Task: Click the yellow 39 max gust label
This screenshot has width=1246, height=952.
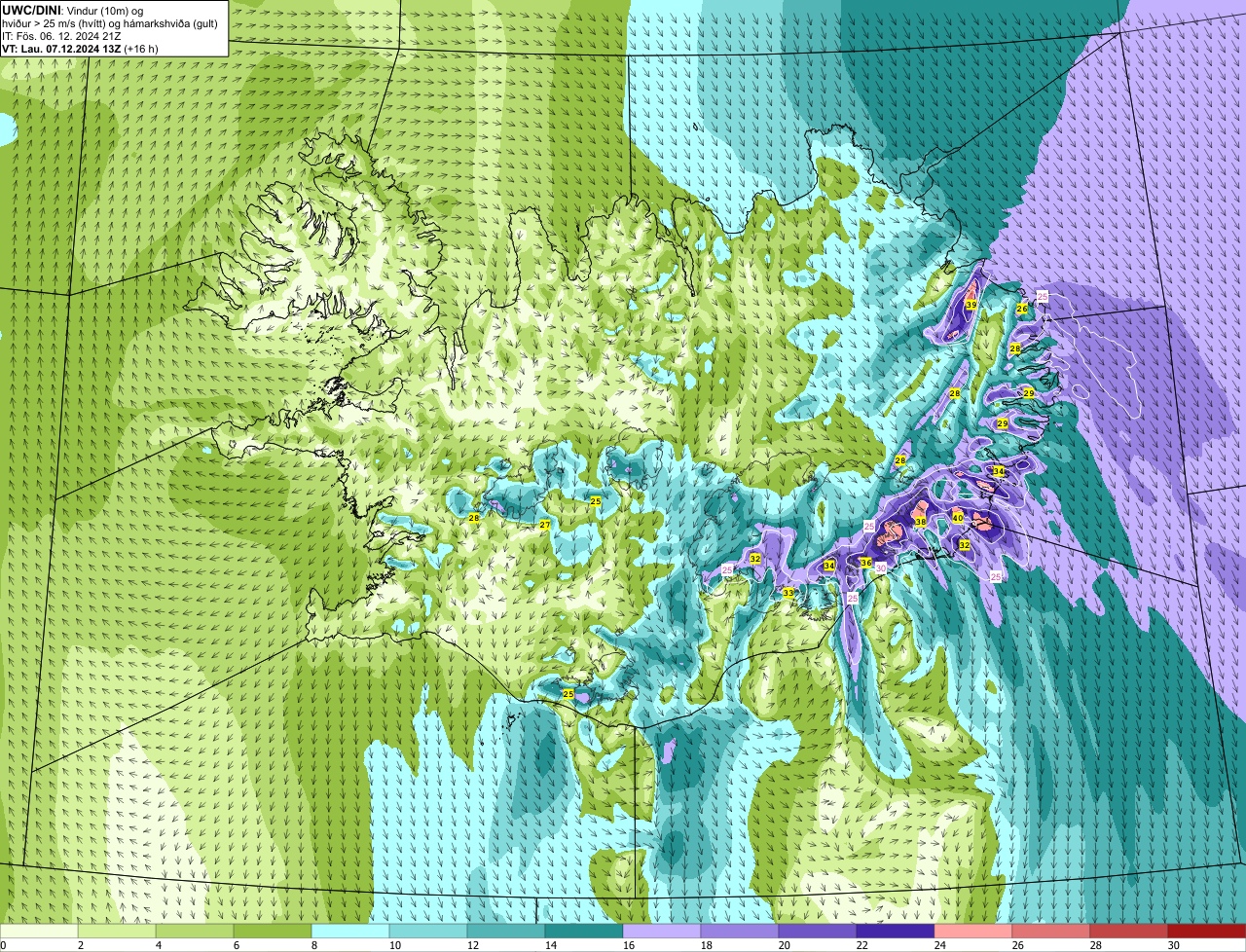Action: click(971, 305)
